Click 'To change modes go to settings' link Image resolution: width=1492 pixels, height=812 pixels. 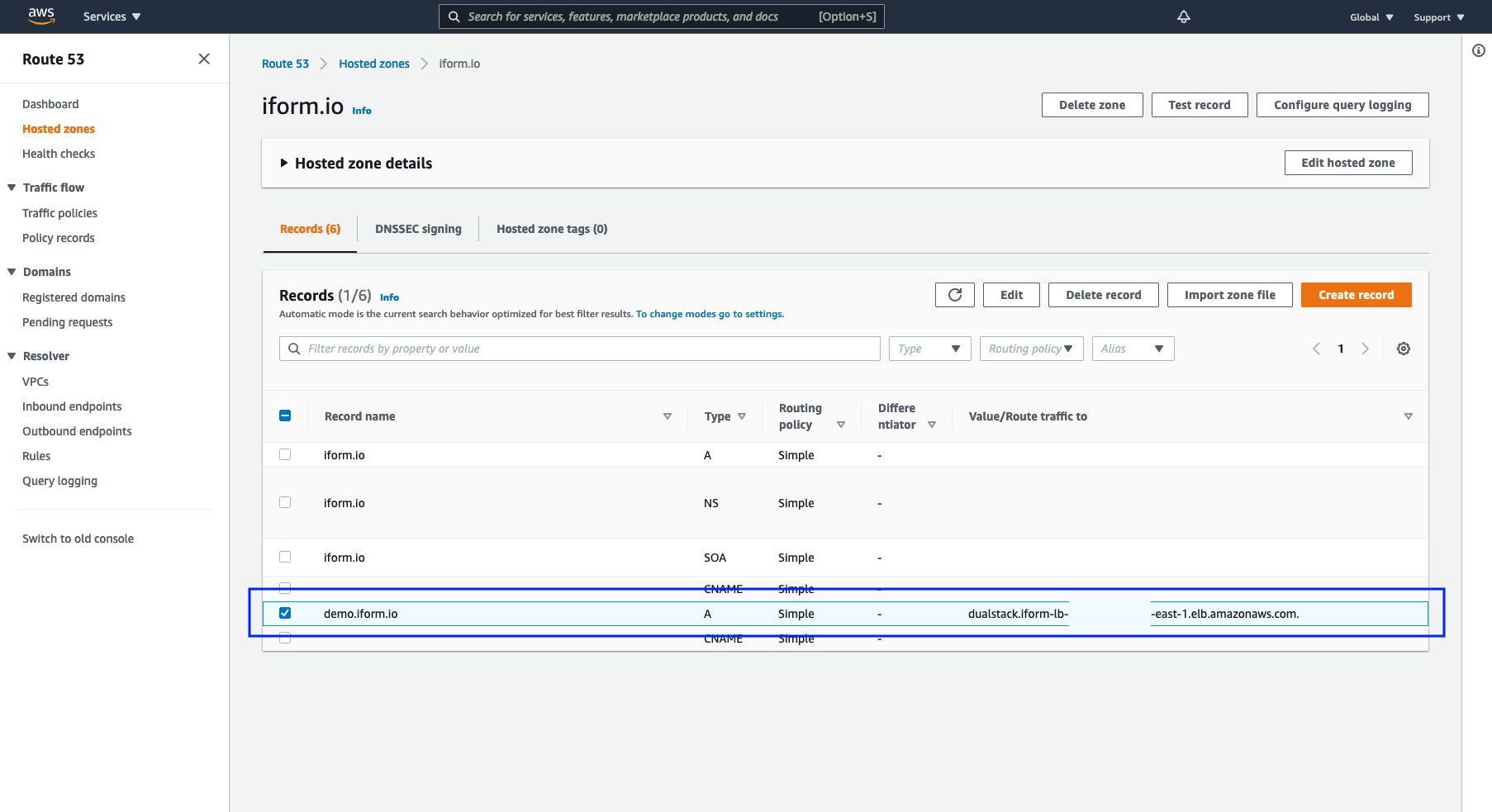click(x=710, y=314)
